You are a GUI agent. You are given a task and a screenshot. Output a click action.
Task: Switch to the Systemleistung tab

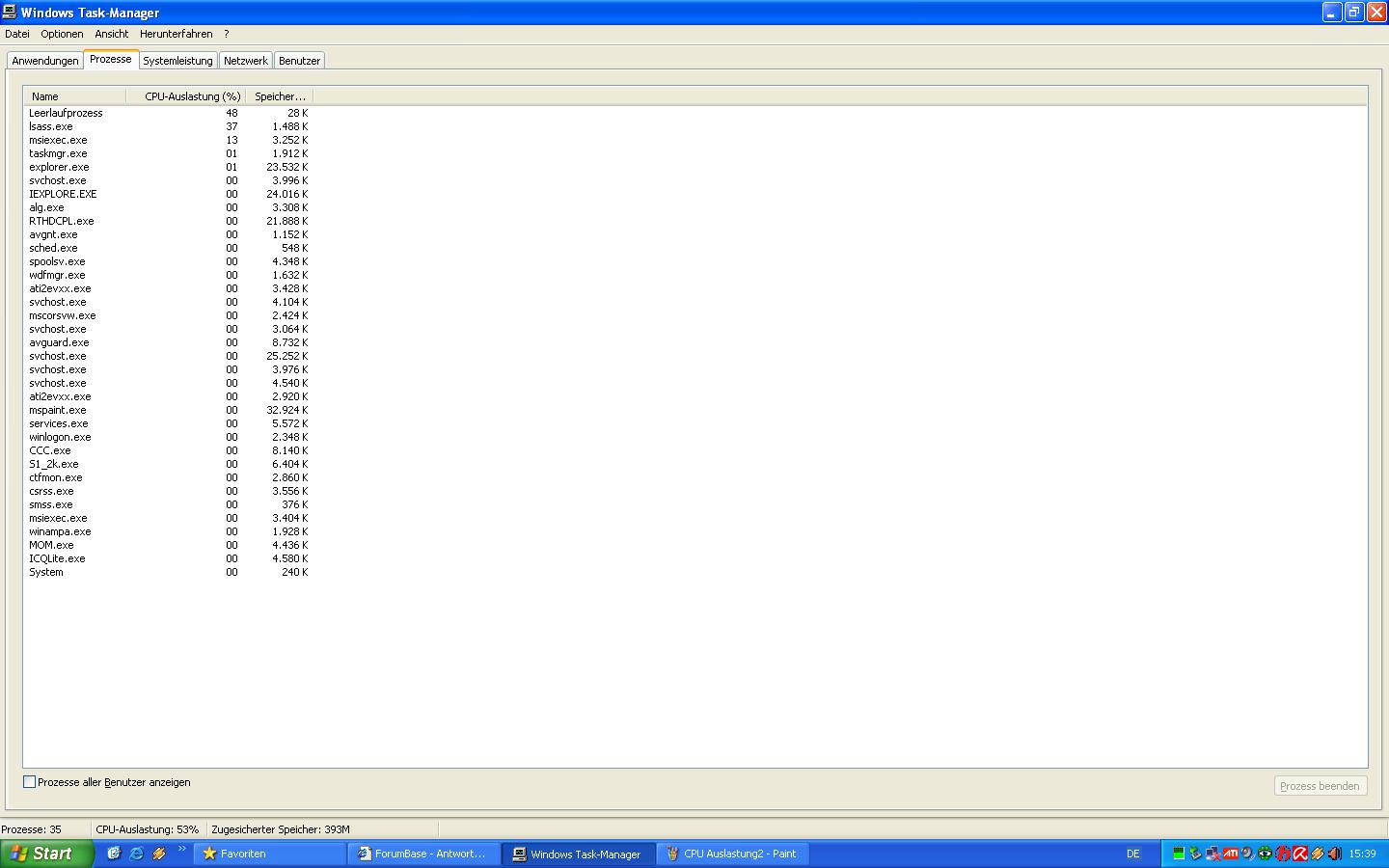pos(177,61)
